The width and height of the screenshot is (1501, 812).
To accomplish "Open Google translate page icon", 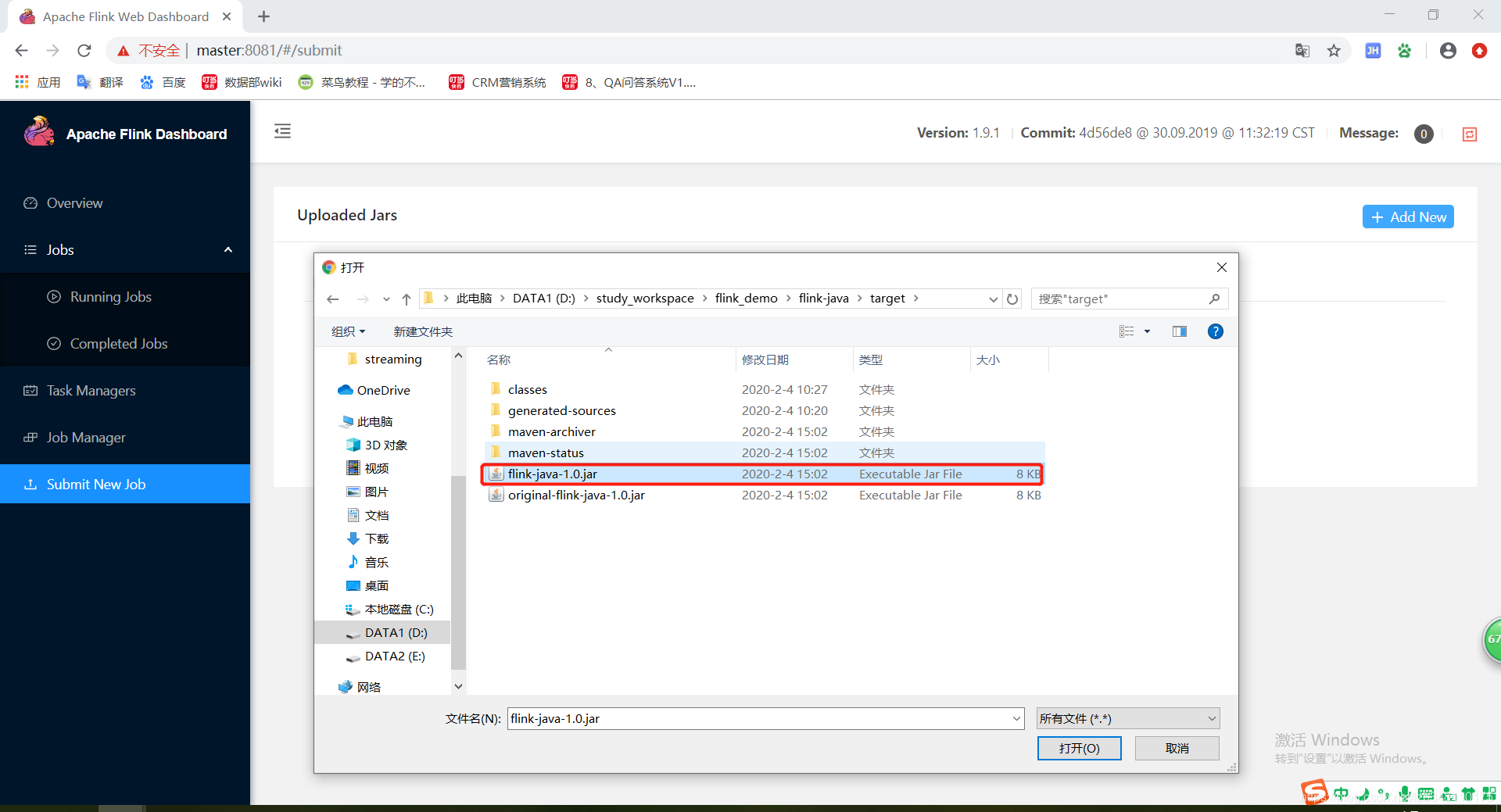I will coord(1302,51).
